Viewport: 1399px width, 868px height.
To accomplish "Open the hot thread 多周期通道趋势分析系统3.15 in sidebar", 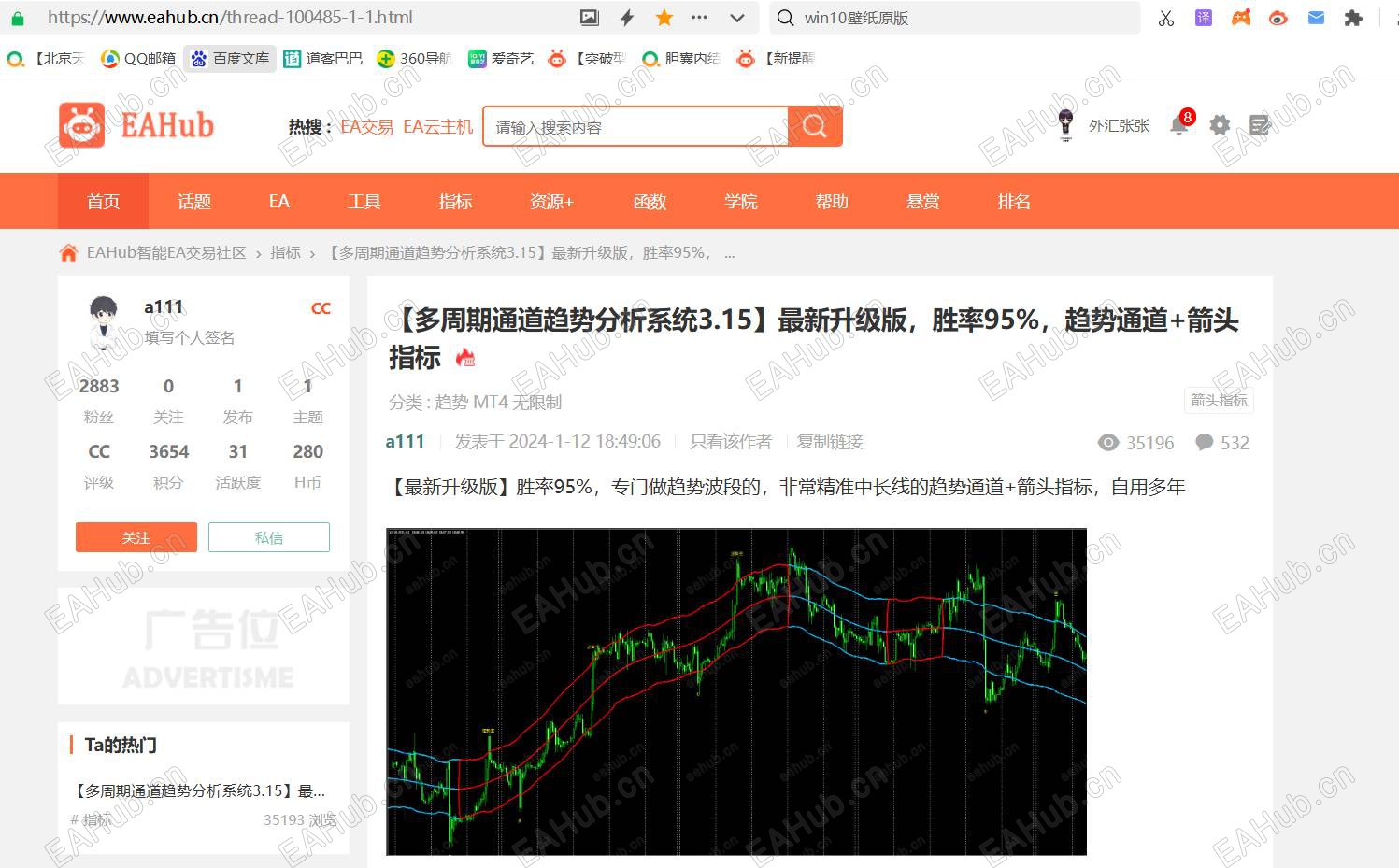I will tap(200, 791).
